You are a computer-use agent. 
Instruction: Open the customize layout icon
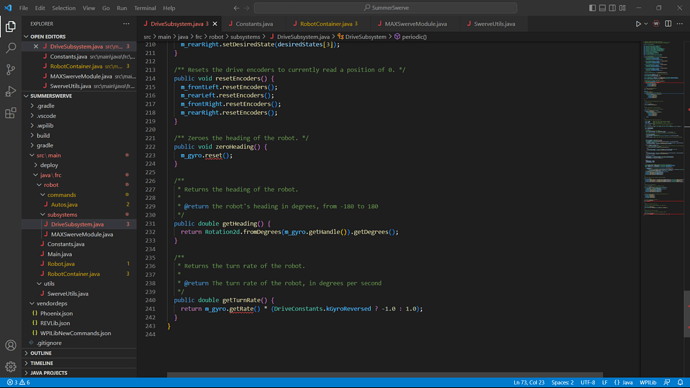[622, 8]
